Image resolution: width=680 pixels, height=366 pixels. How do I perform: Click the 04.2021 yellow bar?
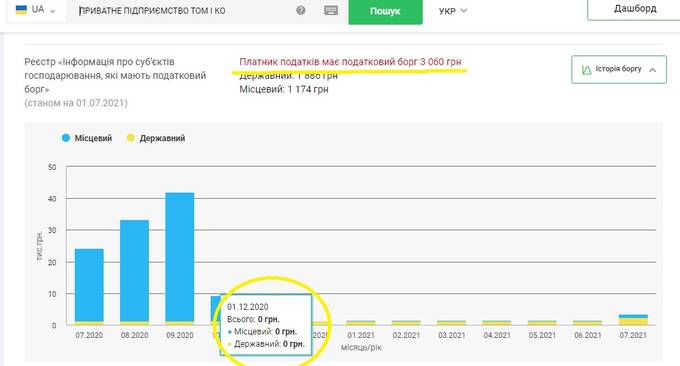497,323
